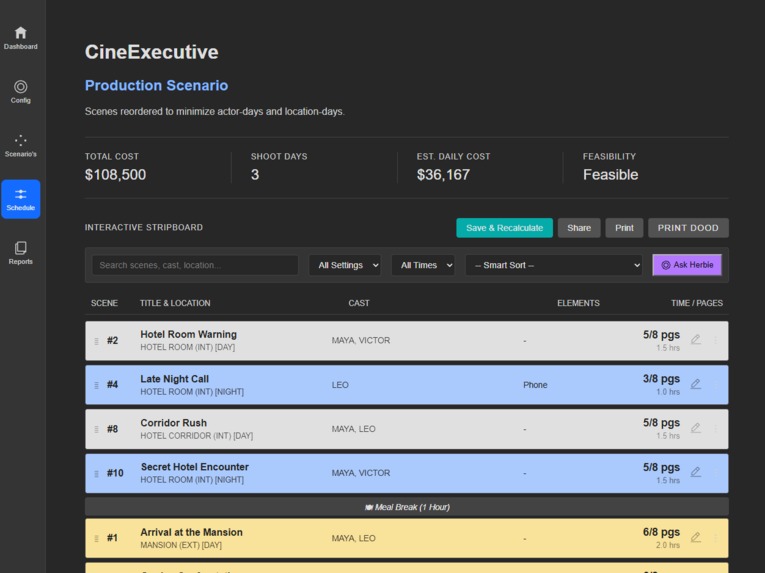Click the ELEMENTS column header

pos(578,303)
